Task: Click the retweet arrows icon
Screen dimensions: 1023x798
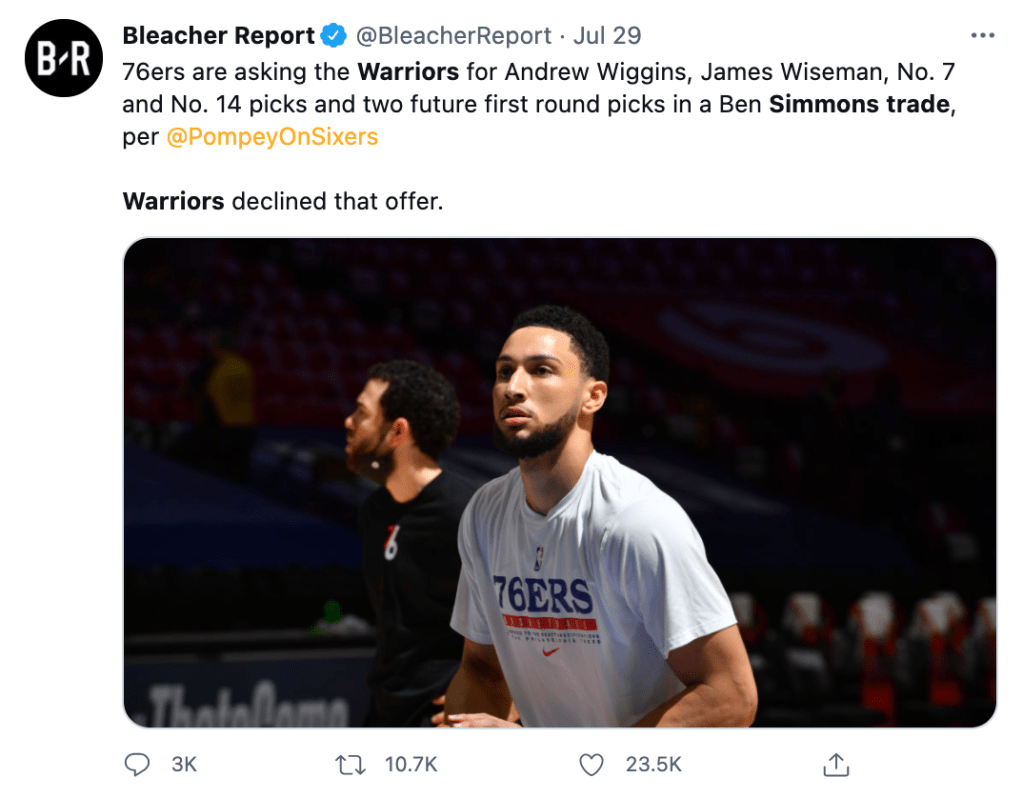Action: (x=349, y=765)
